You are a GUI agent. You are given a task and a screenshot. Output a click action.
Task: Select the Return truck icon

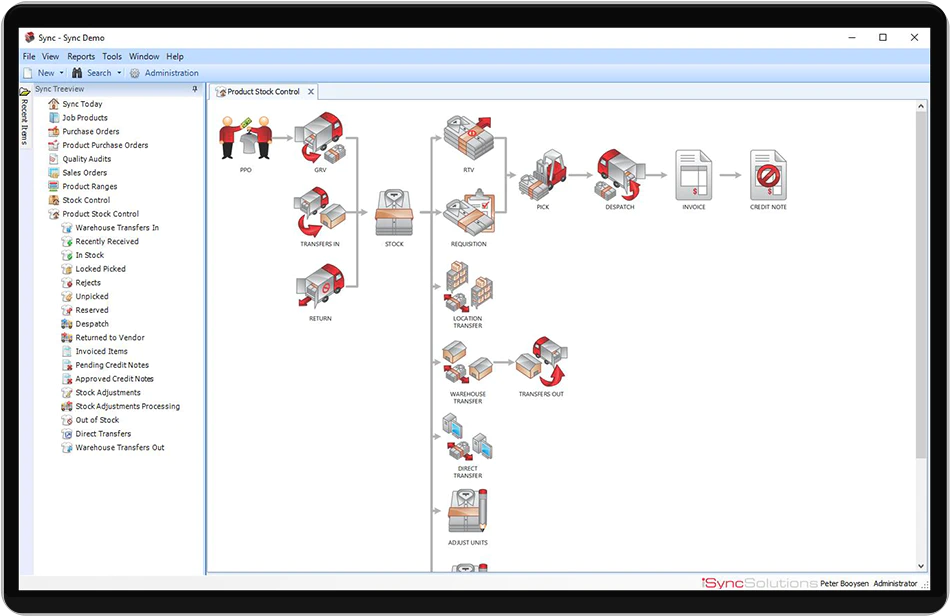(x=320, y=286)
